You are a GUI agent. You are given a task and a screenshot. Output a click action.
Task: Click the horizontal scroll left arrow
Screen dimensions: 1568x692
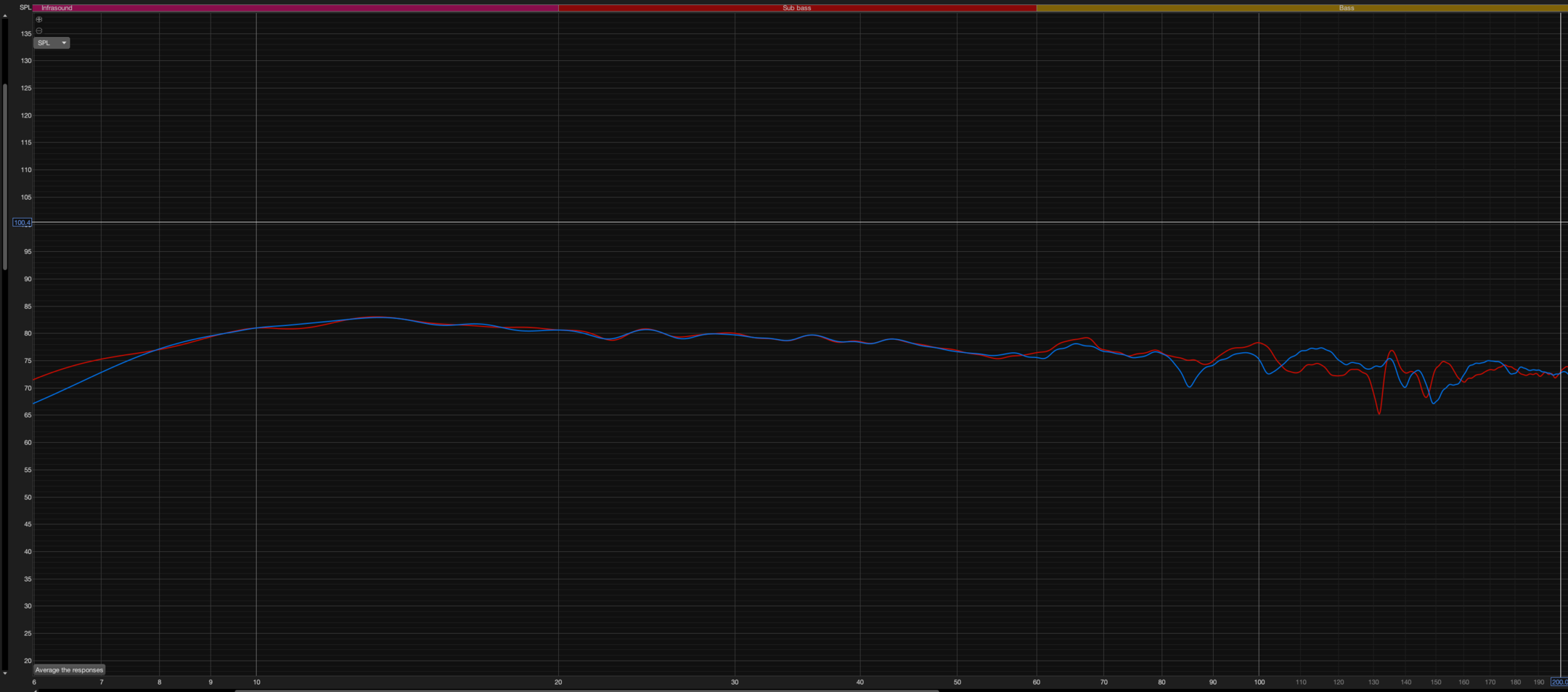34,690
